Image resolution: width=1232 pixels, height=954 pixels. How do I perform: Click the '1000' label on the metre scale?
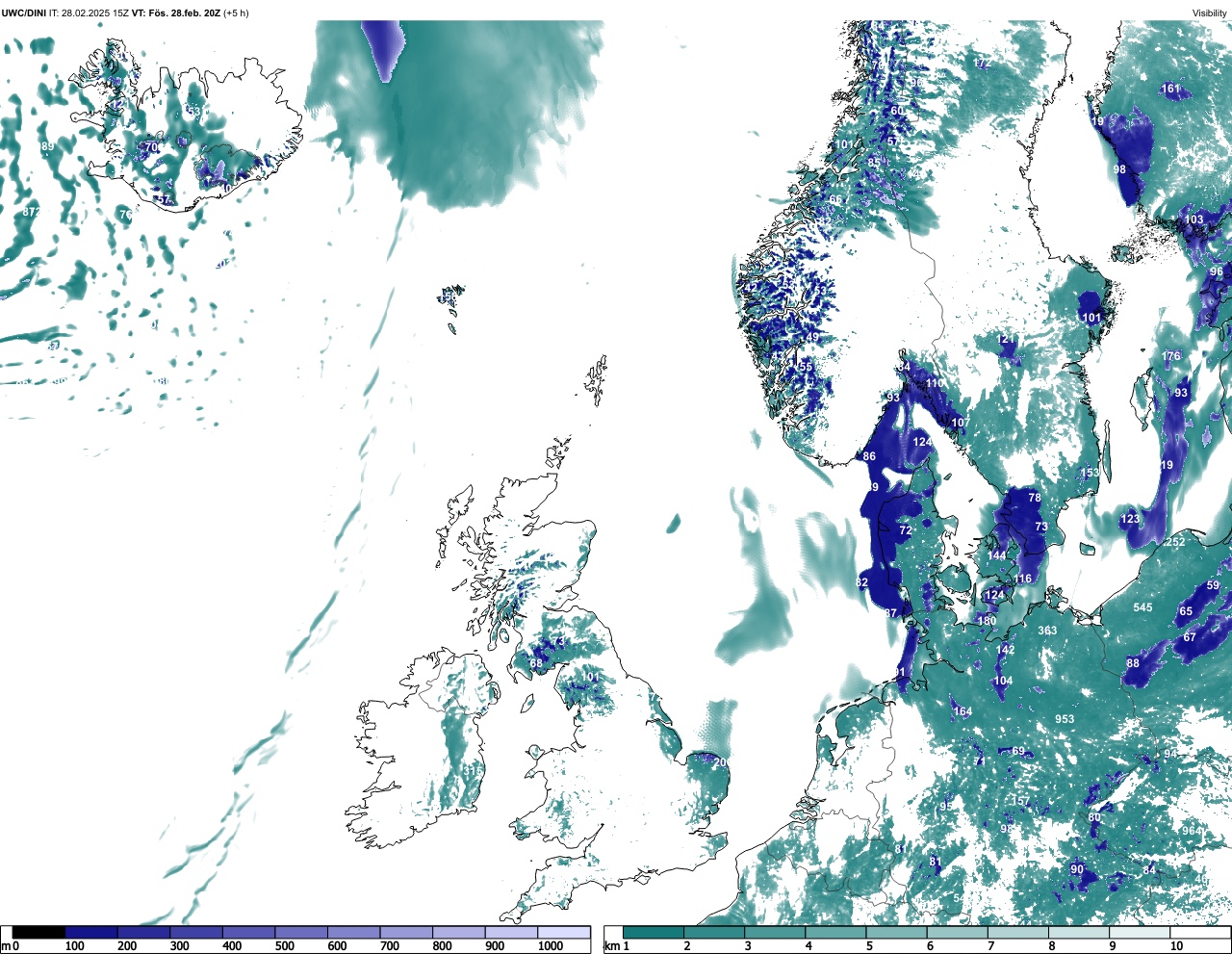(x=551, y=946)
